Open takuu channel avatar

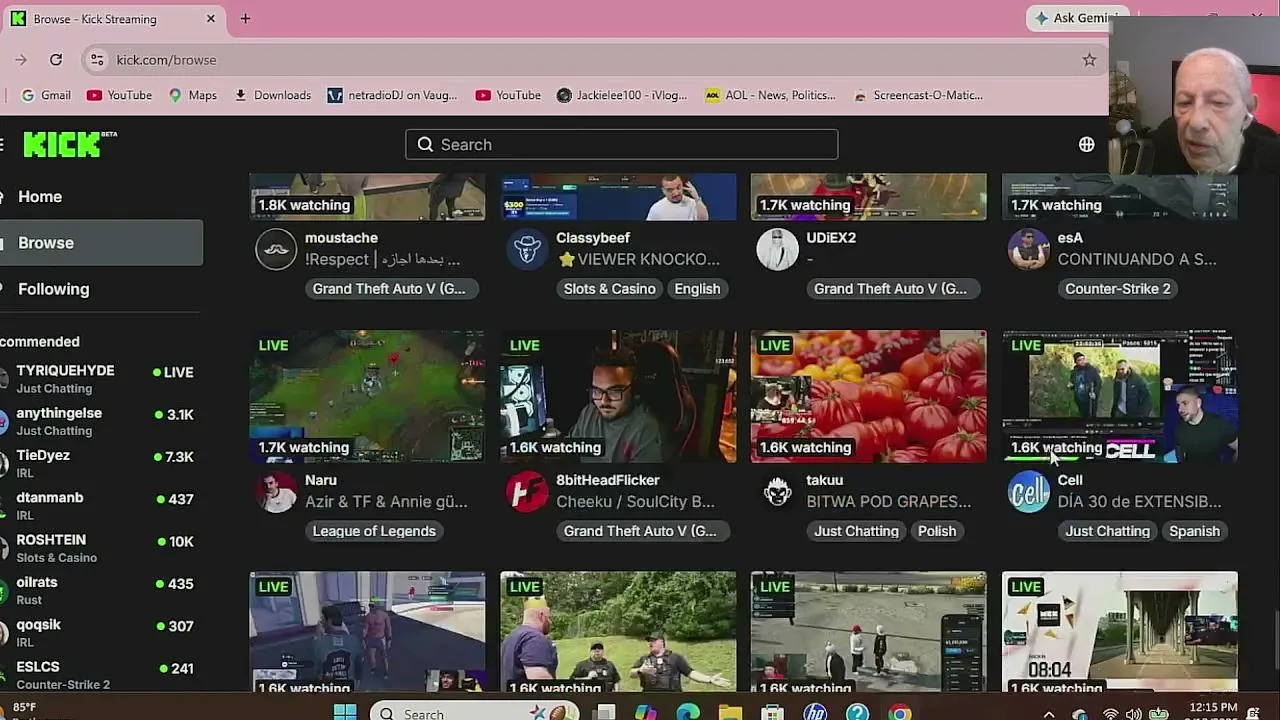(x=777, y=491)
